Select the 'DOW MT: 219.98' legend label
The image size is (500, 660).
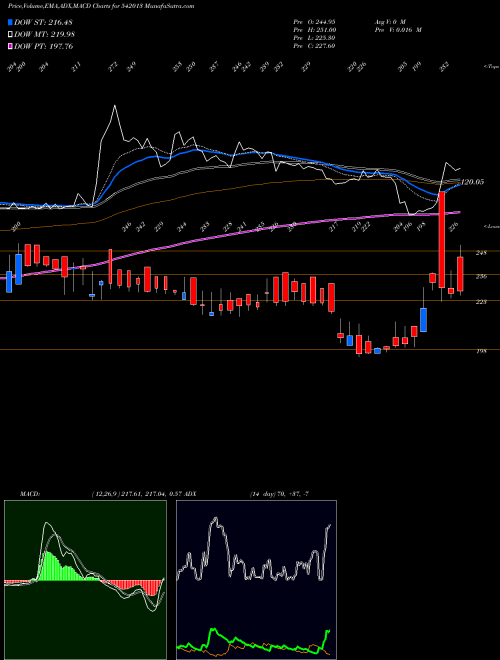[x=44, y=34]
